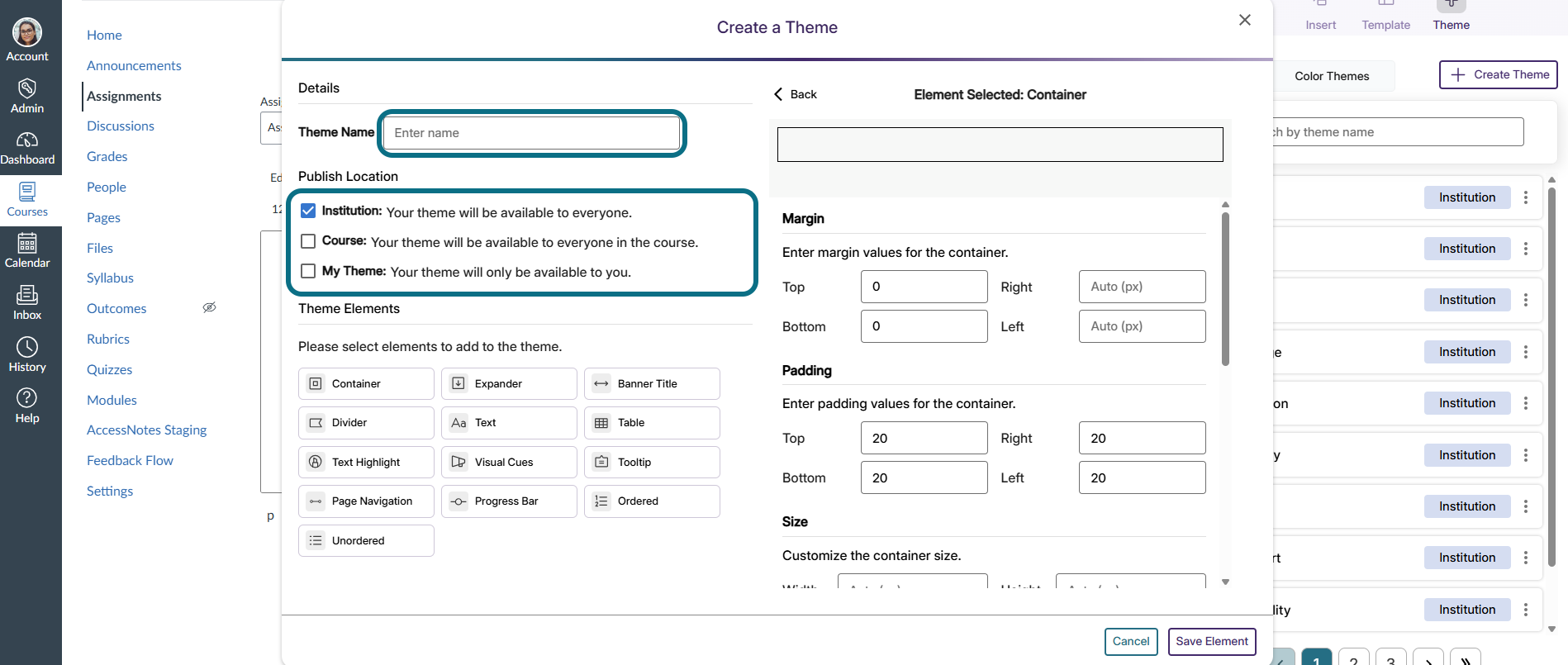This screenshot has height=665, width=1568.
Task: Go Back from Container settings
Action: tap(795, 94)
